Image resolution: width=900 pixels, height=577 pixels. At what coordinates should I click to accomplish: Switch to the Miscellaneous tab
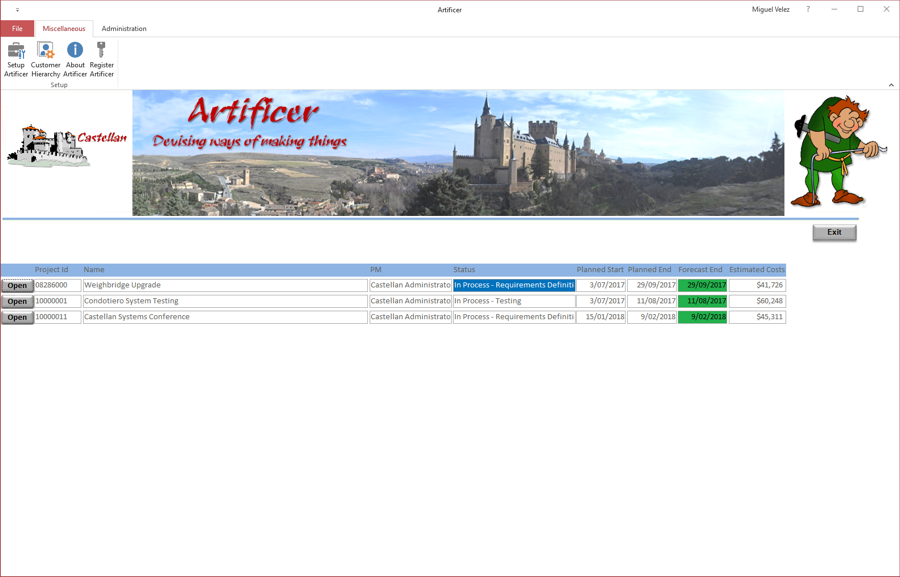pyautogui.click(x=64, y=28)
